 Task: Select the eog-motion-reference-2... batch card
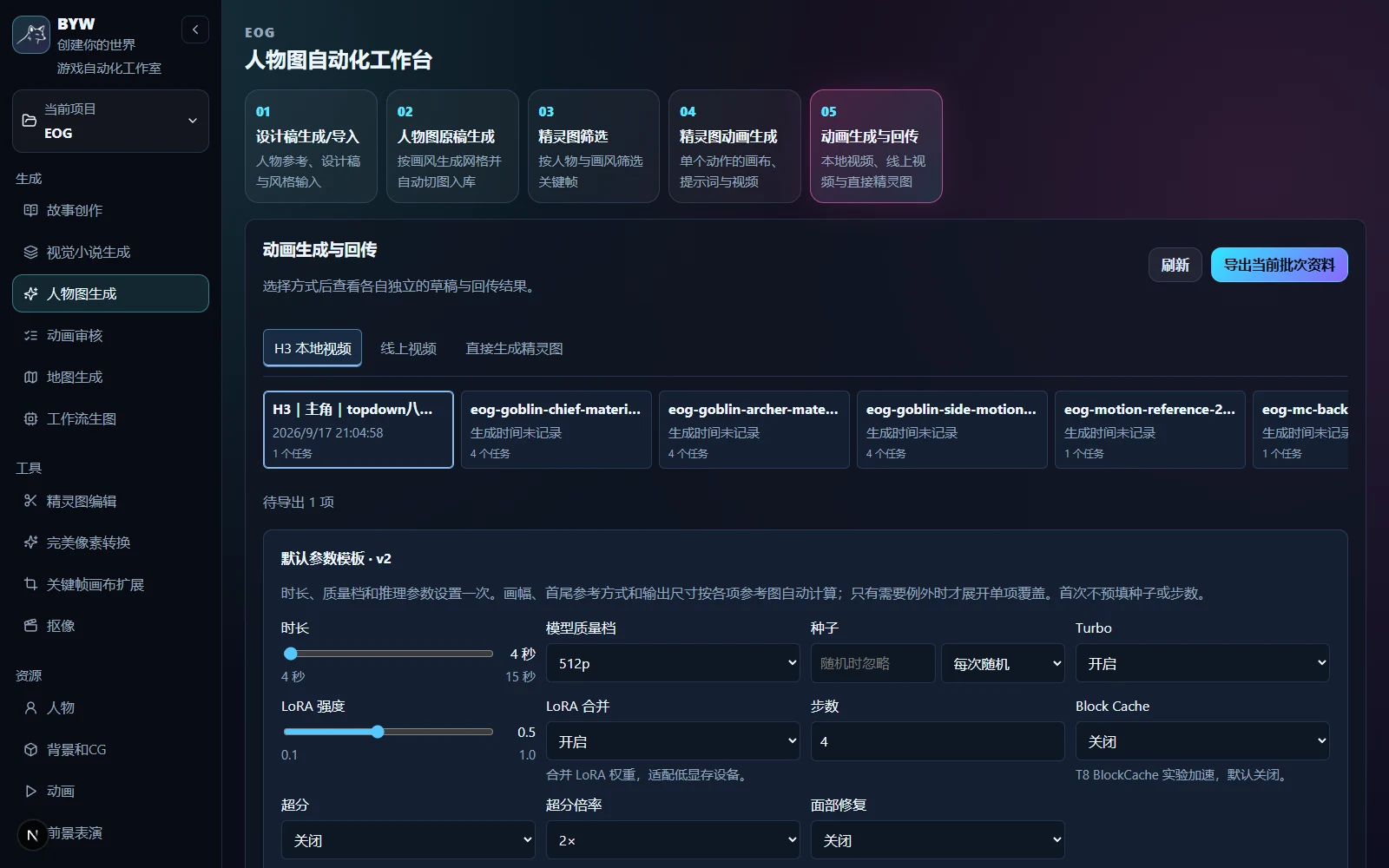click(x=1150, y=430)
